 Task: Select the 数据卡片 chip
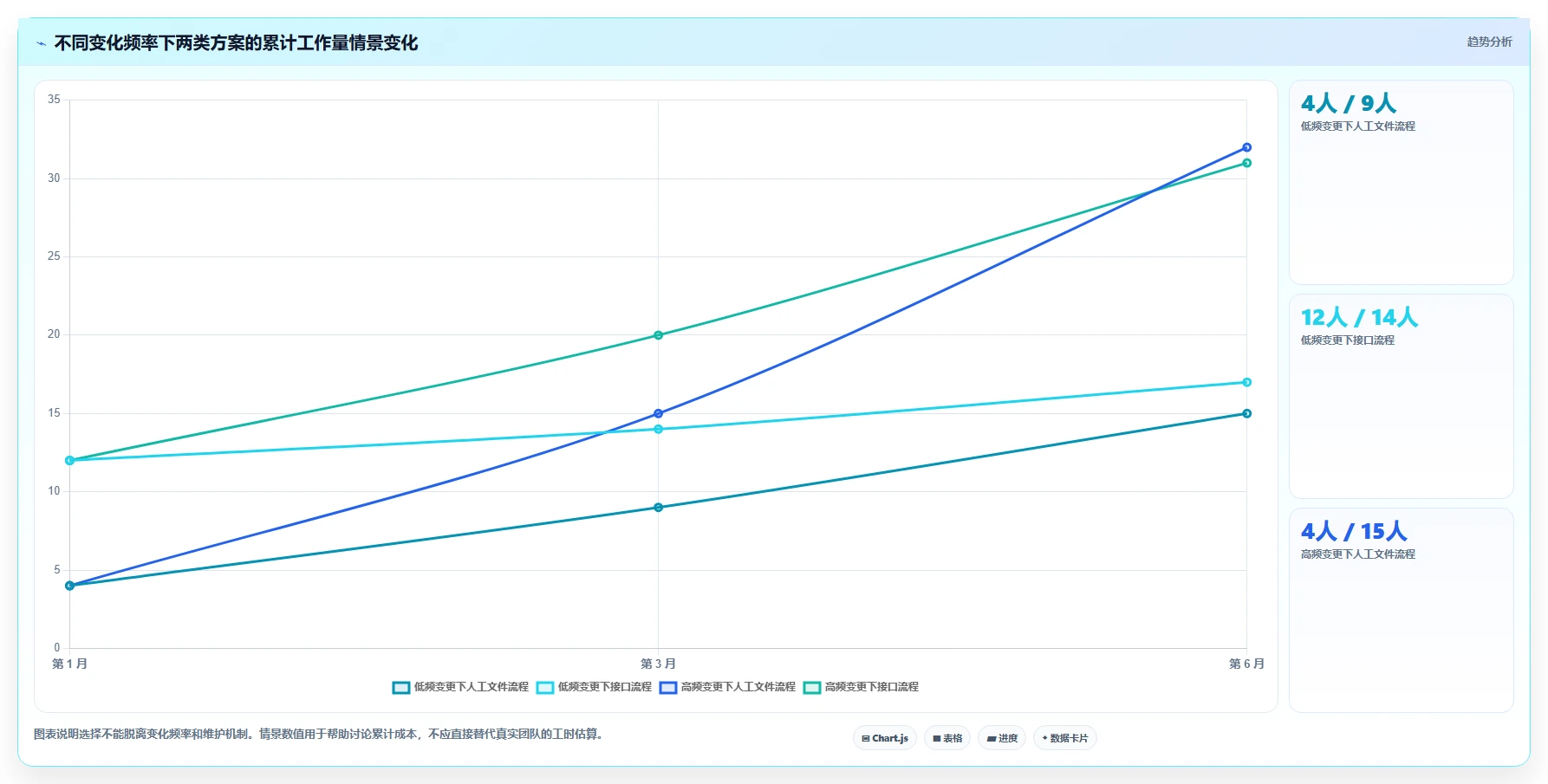pos(1065,738)
